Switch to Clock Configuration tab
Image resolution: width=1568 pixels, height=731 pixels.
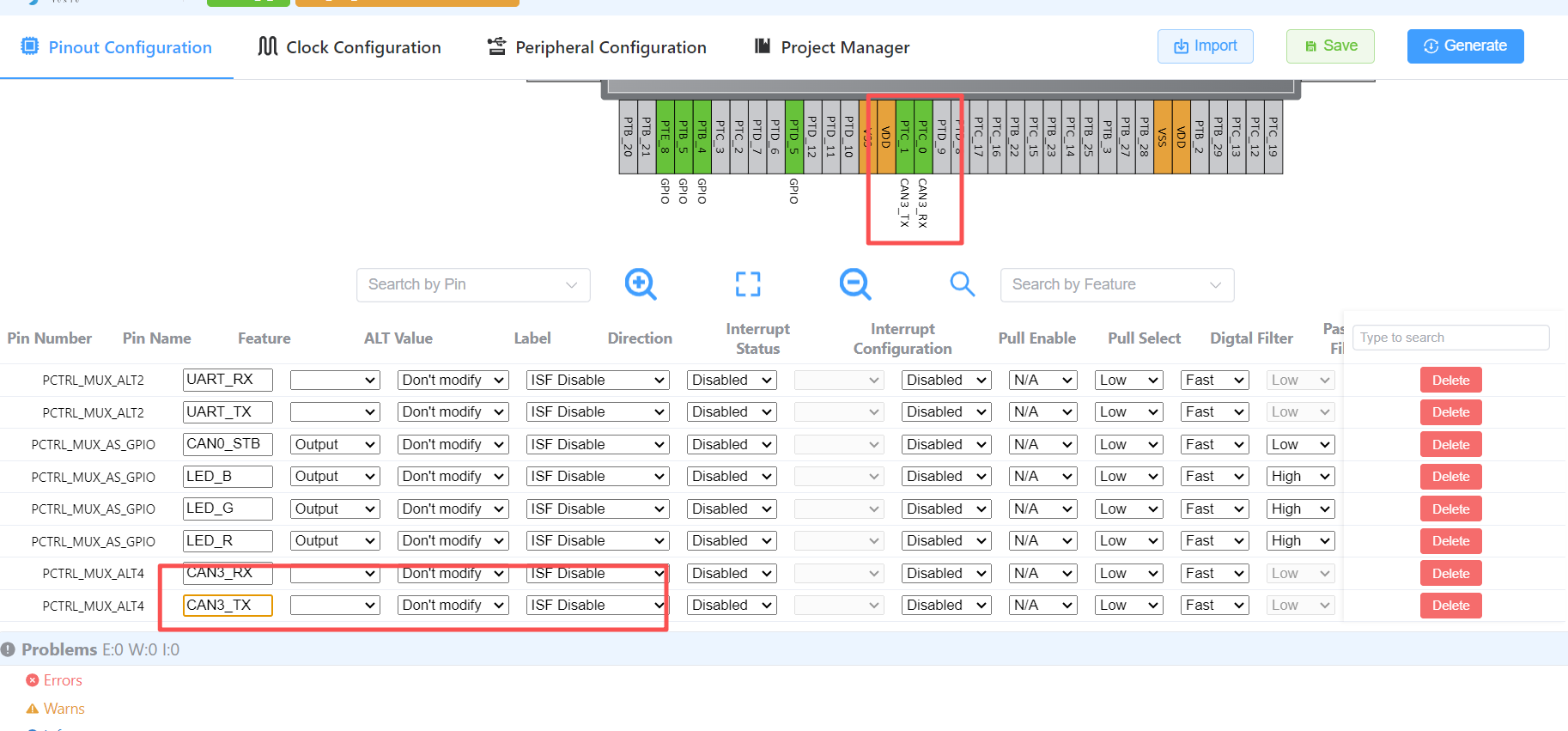(x=349, y=47)
